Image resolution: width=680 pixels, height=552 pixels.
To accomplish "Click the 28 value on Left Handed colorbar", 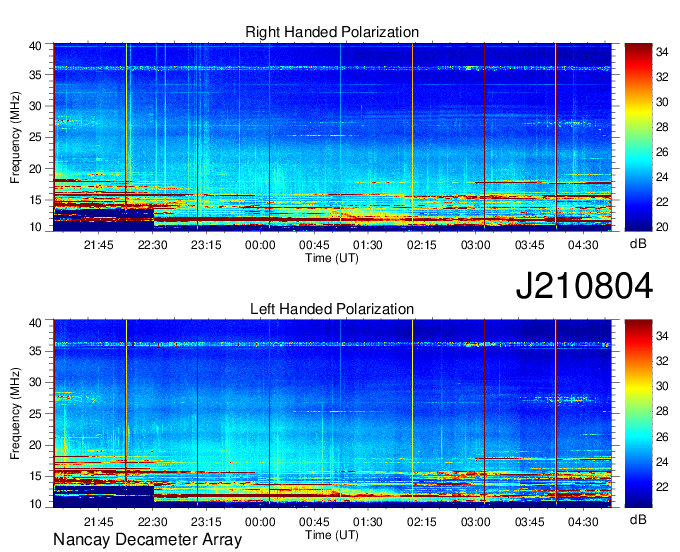I will [x=662, y=412].
